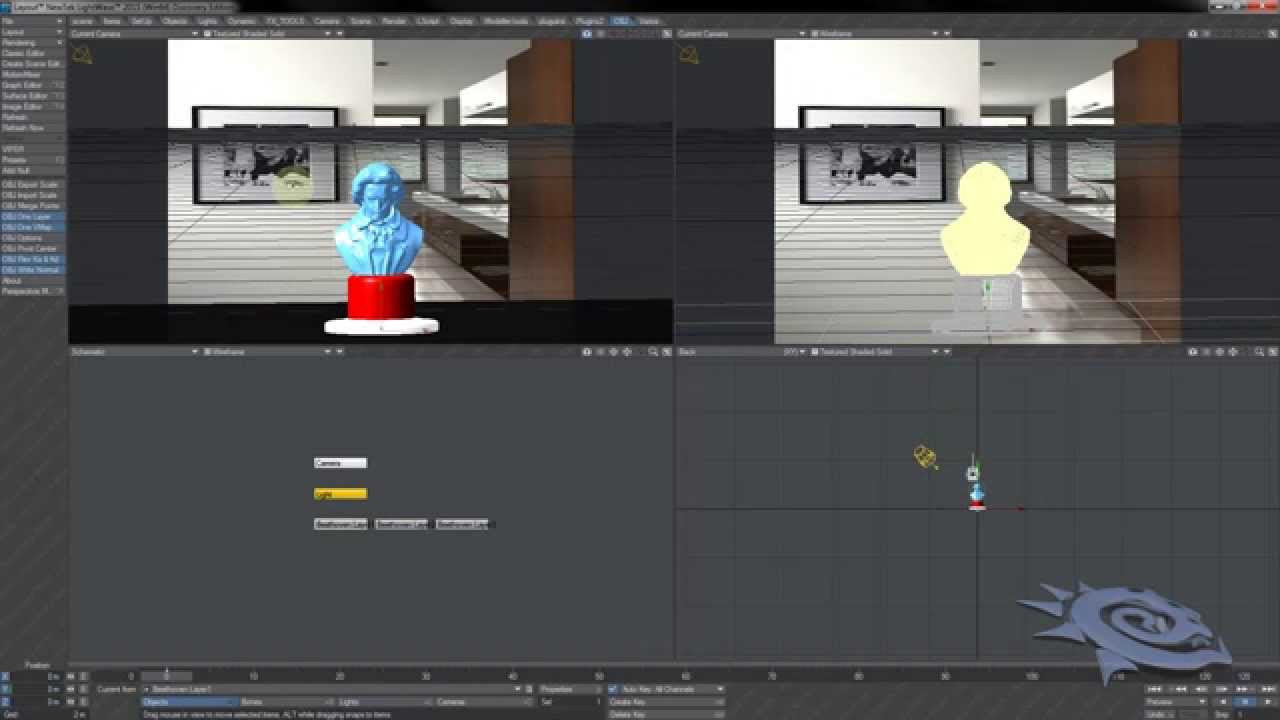
Task: Toggle the X position channel button
Action: click(6, 677)
